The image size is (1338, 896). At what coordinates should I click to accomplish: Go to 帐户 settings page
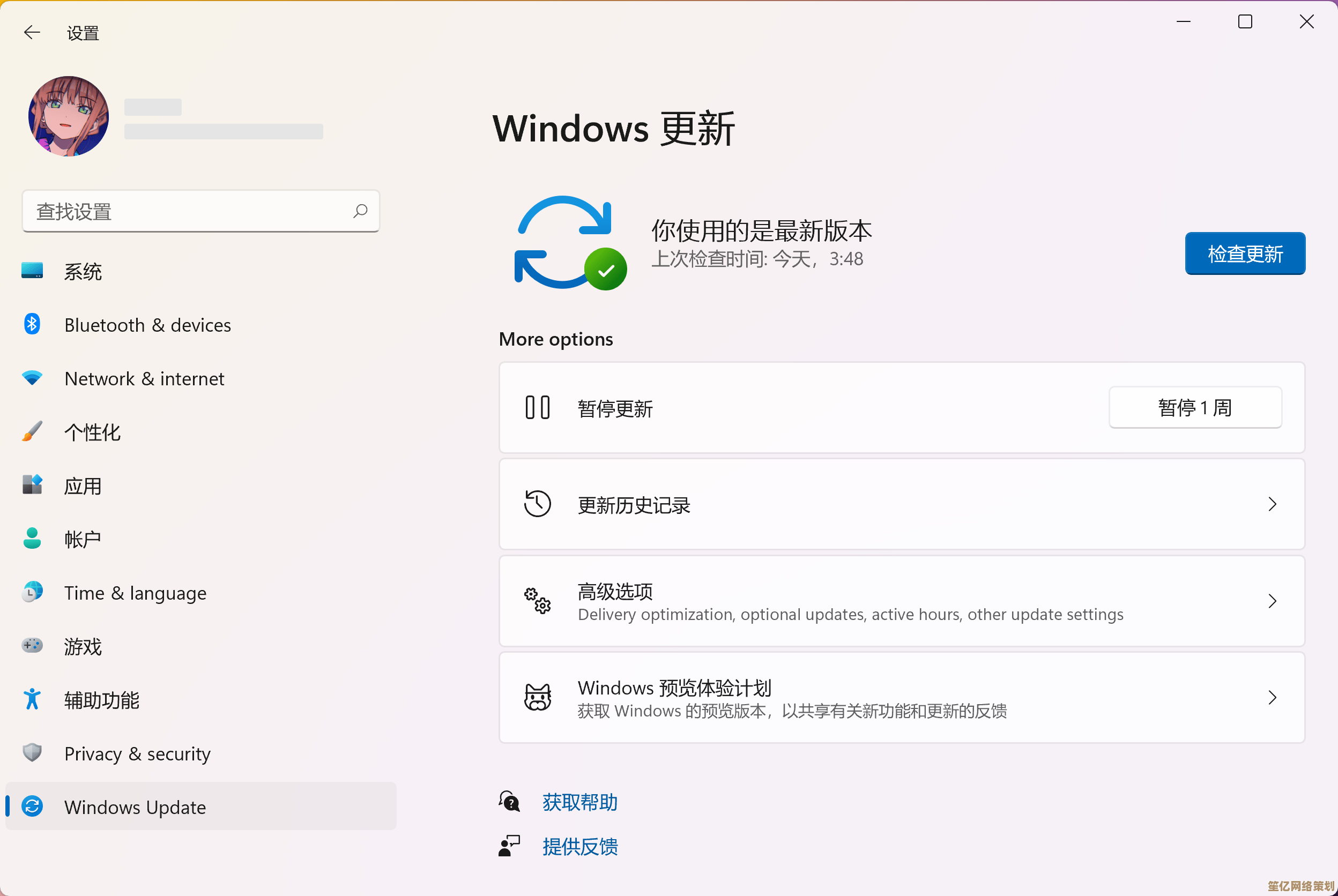(x=83, y=540)
